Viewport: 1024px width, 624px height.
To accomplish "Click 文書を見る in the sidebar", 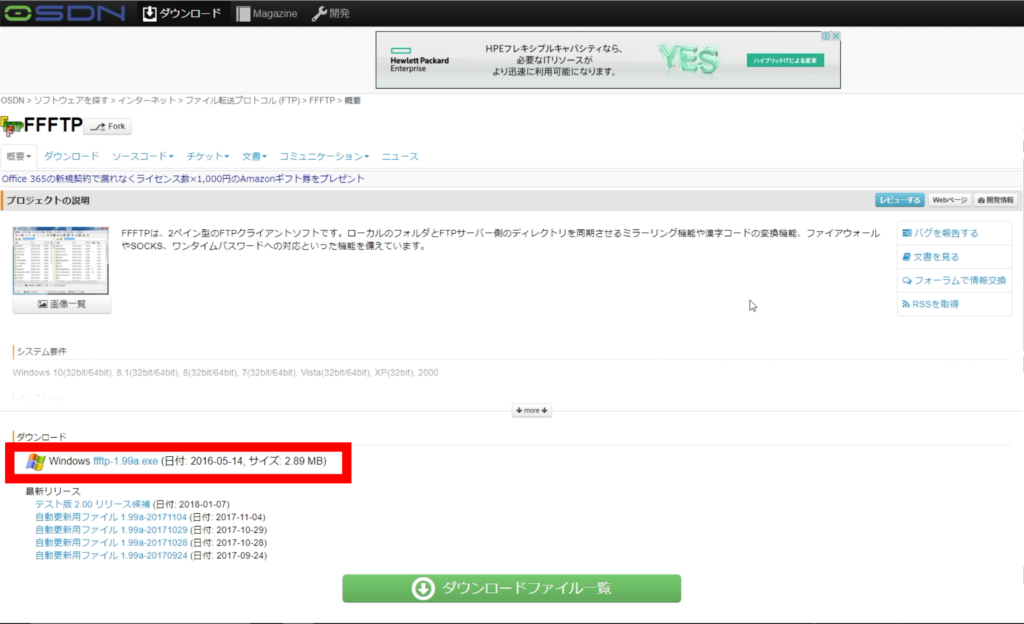I will [x=931, y=257].
